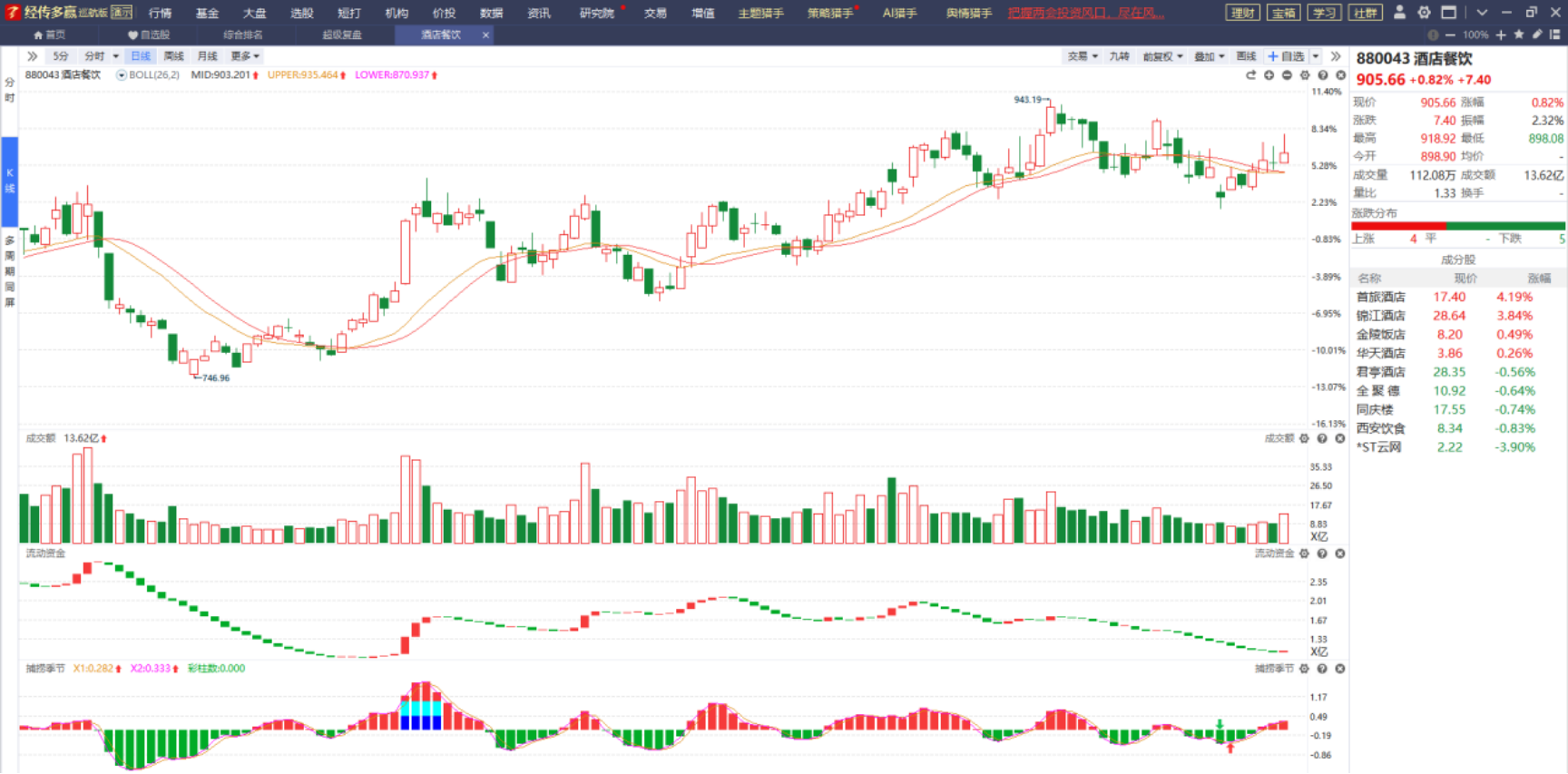
Task: Click the star favorite icon beside zoom controls
Action: click(x=1519, y=34)
